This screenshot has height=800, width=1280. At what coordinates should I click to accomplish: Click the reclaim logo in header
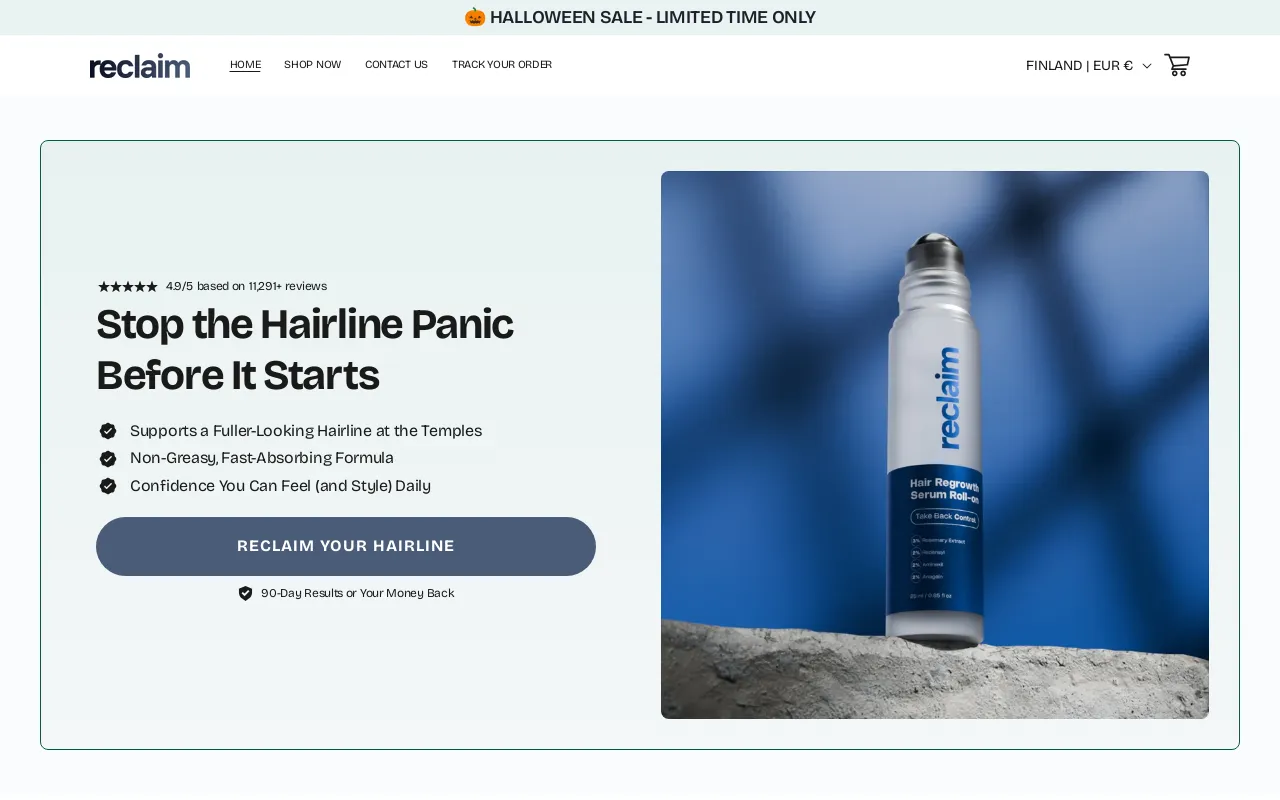(140, 66)
